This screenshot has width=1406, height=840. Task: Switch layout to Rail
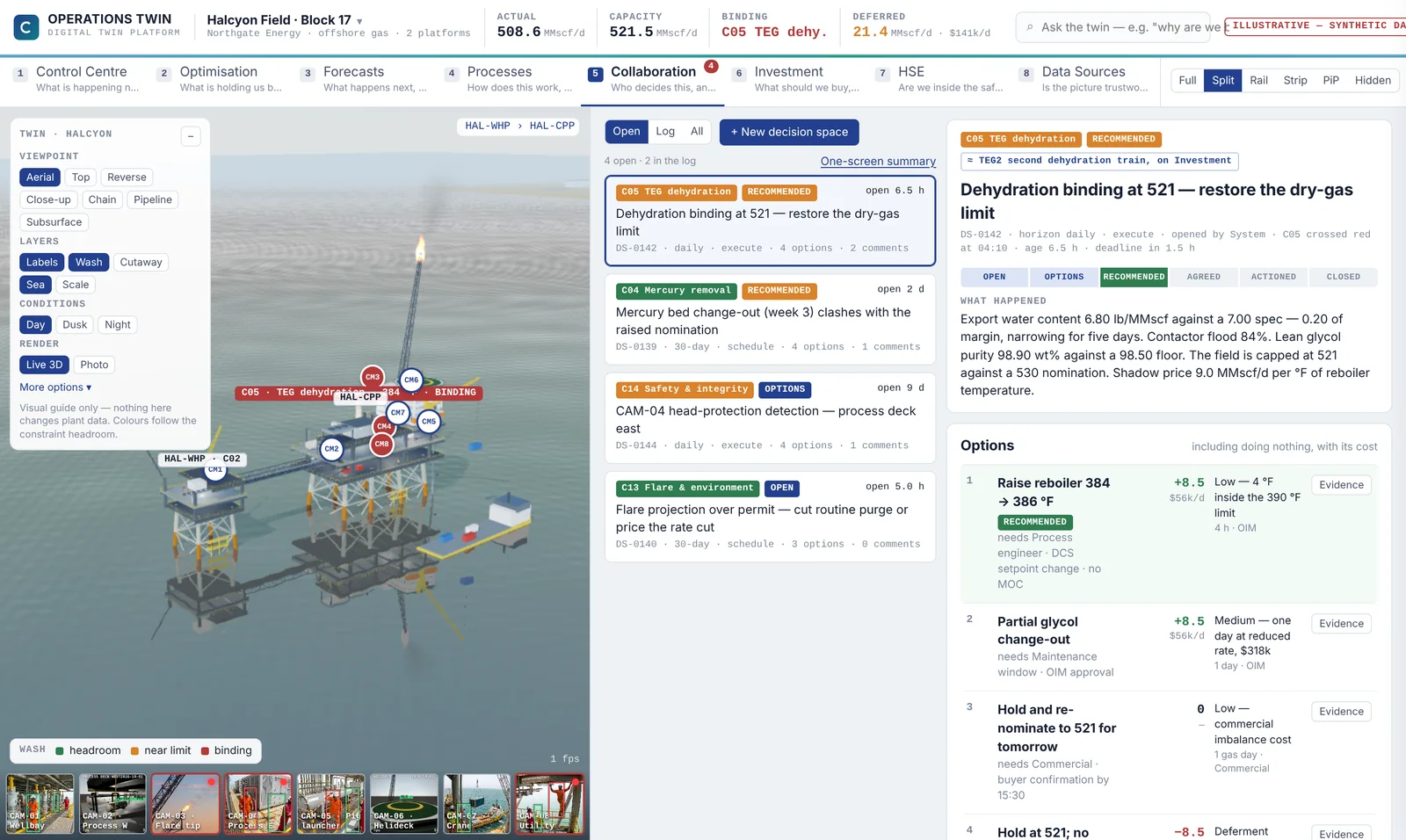click(x=1258, y=81)
